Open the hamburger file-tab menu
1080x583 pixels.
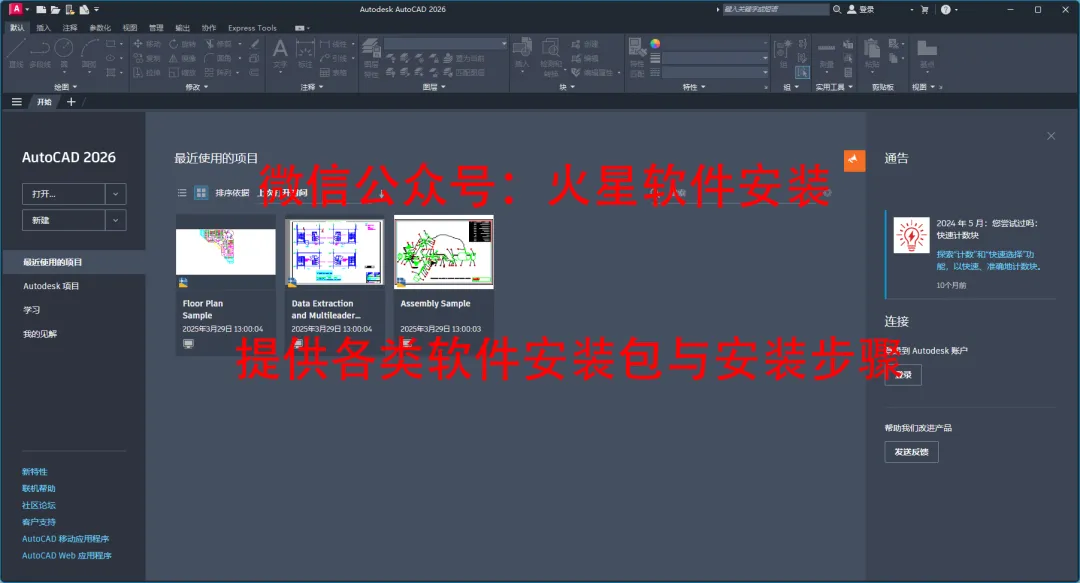[x=17, y=102]
